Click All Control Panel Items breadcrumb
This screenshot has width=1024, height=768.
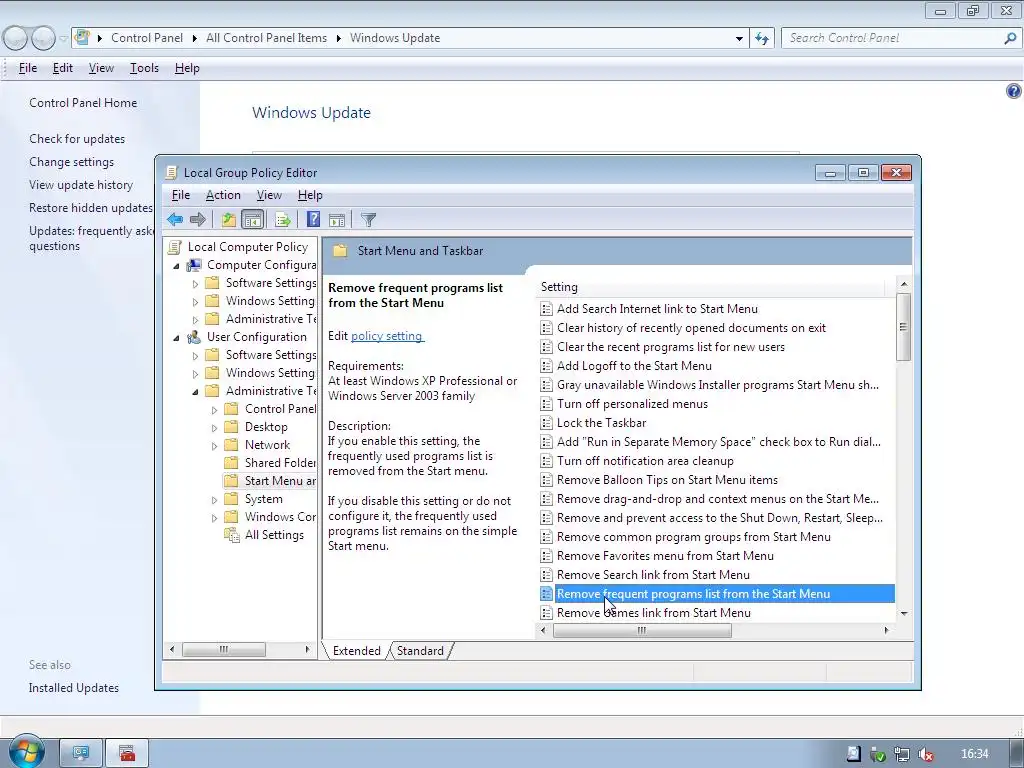[266, 38]
